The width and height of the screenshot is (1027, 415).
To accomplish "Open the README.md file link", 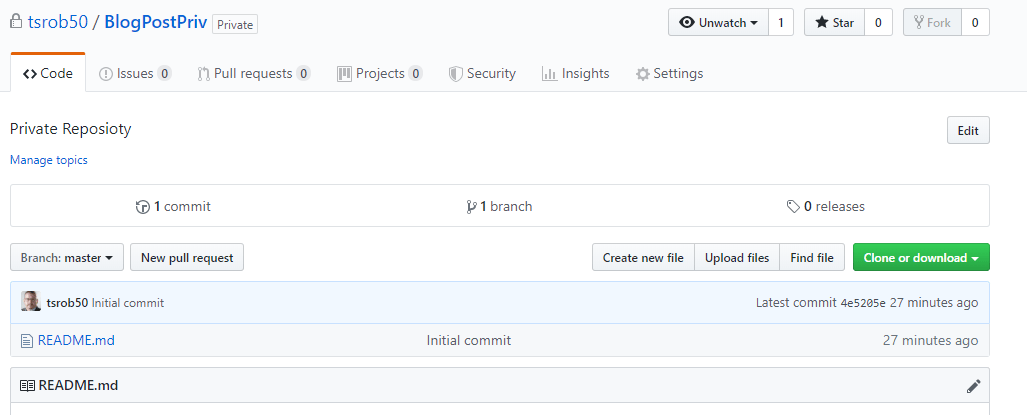I will coord(76,340).
